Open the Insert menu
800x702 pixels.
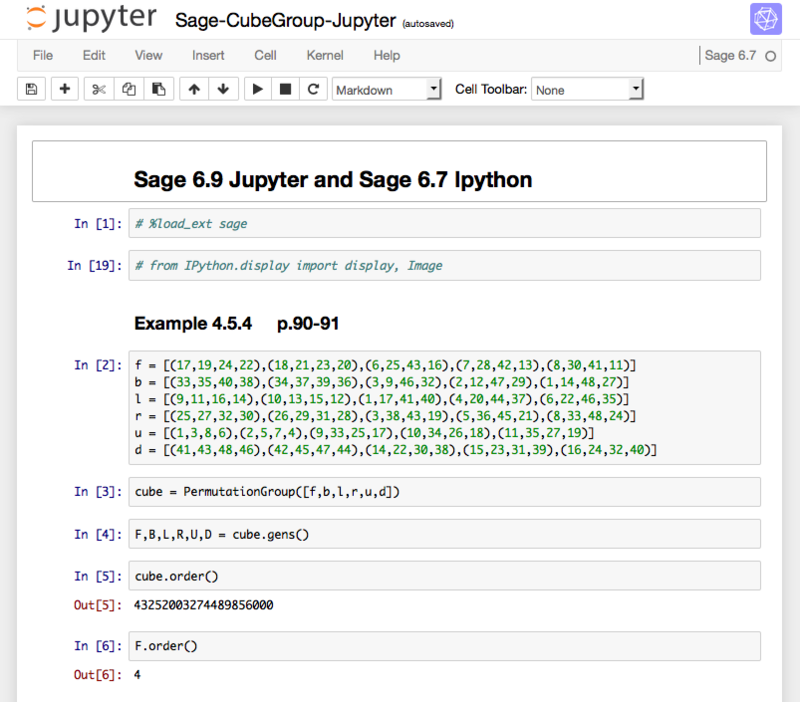(208, 55)
